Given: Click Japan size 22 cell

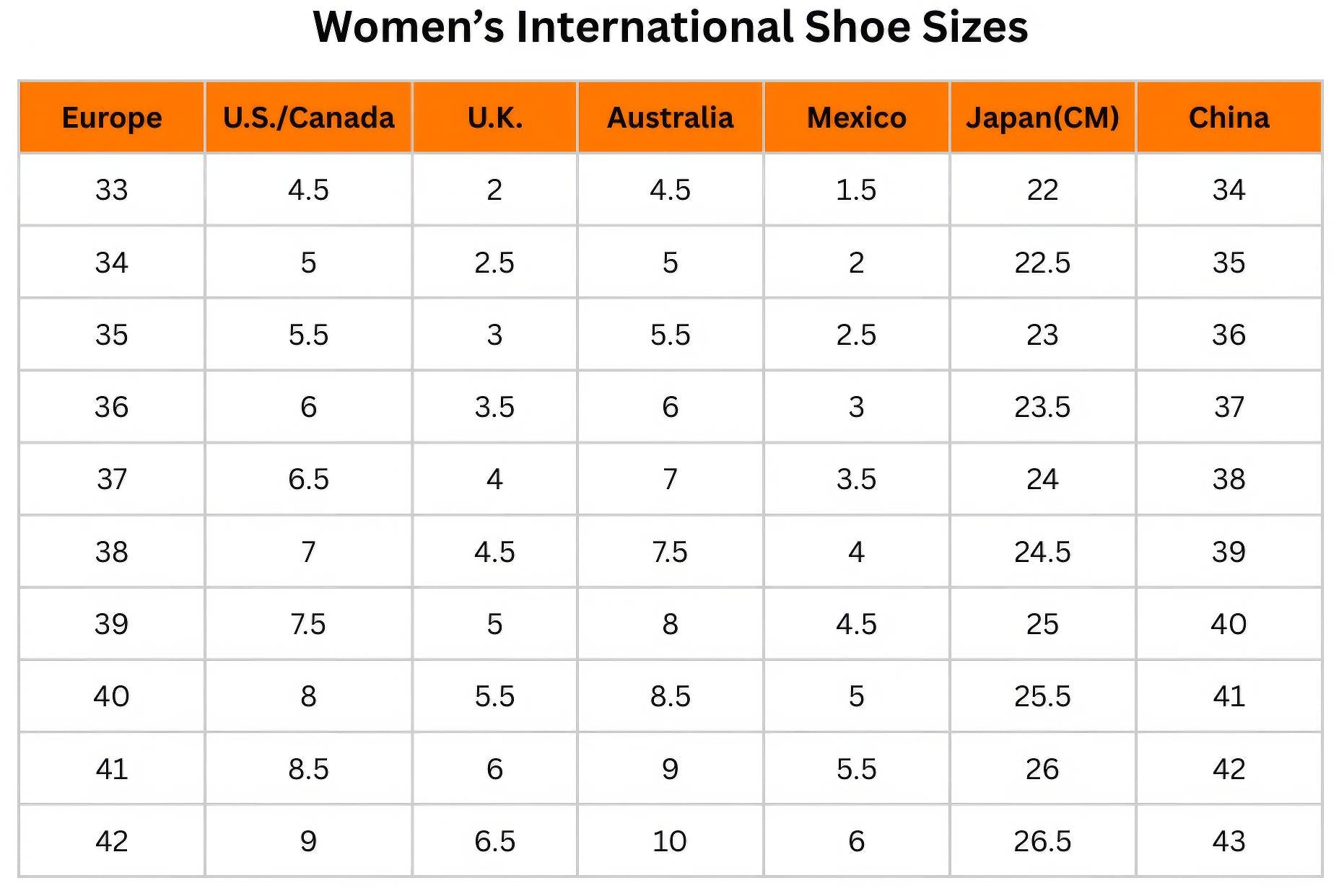Looking at the screenshot, I should (x=1042, y=190).
